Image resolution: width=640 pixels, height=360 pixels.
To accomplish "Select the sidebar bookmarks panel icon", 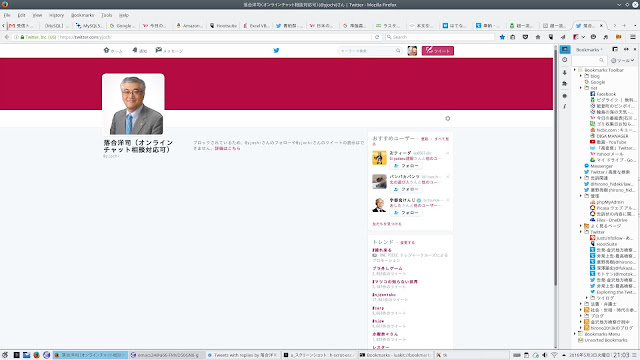I will [565, 49].
